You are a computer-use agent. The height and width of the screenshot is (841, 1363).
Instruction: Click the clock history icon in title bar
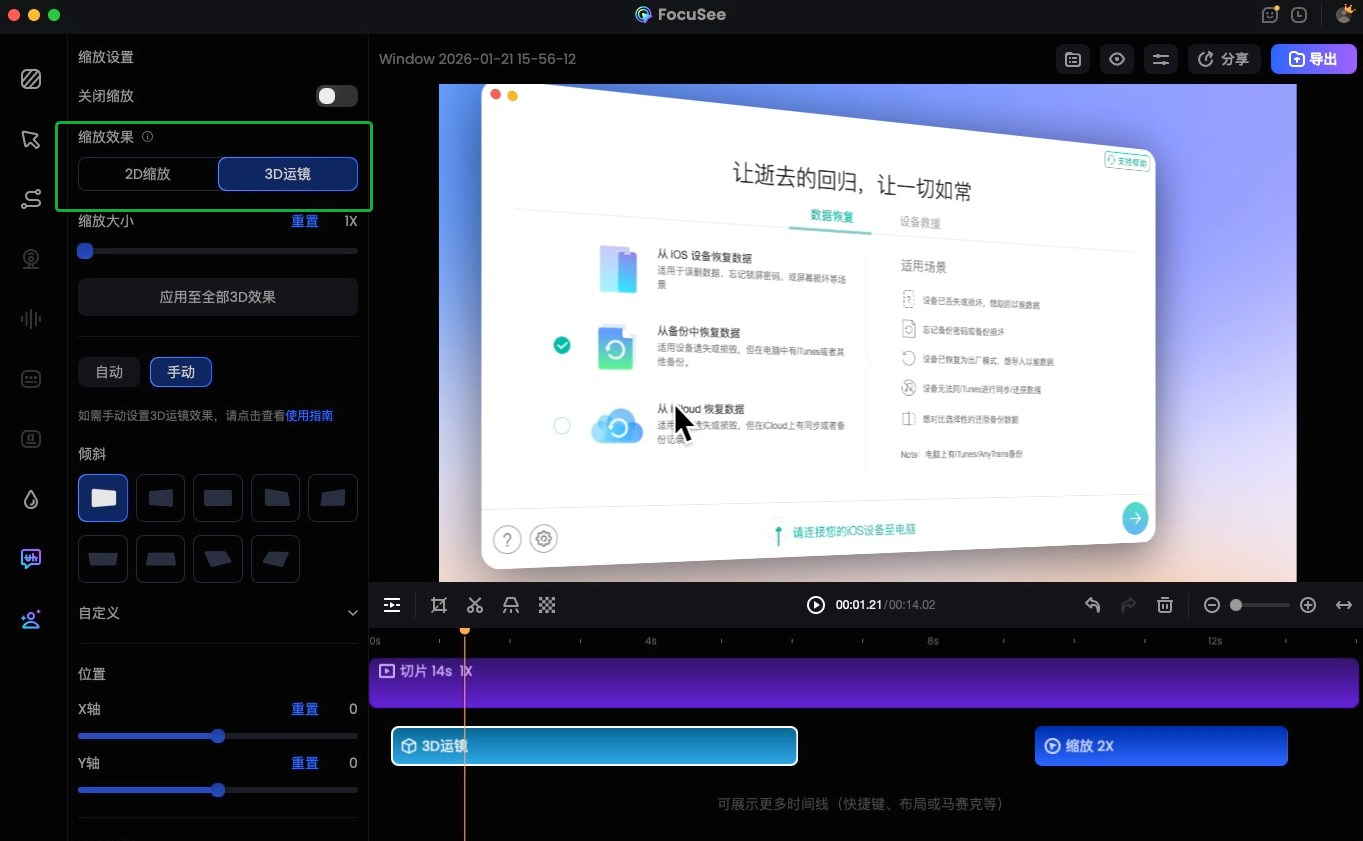point(1299,15)
